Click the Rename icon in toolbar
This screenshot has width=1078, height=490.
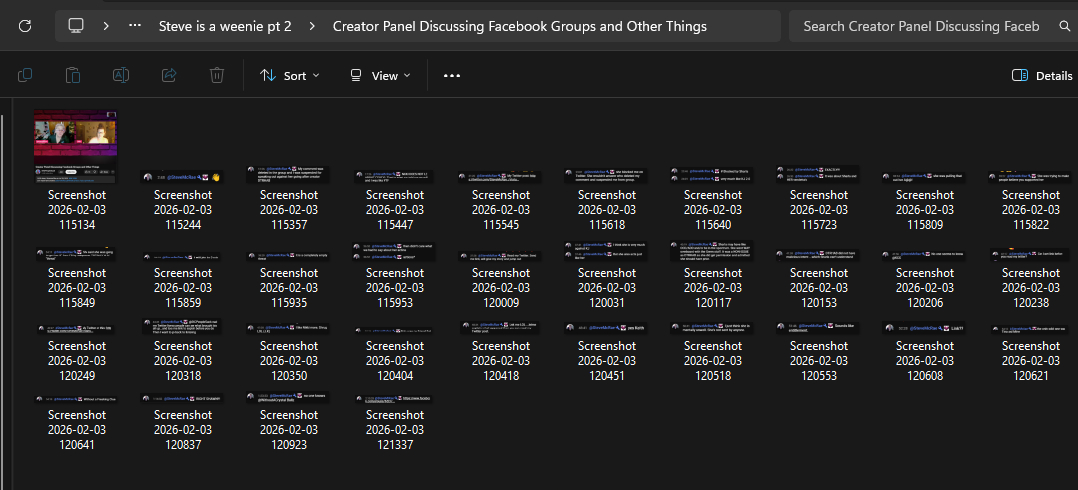pos(121,75)
